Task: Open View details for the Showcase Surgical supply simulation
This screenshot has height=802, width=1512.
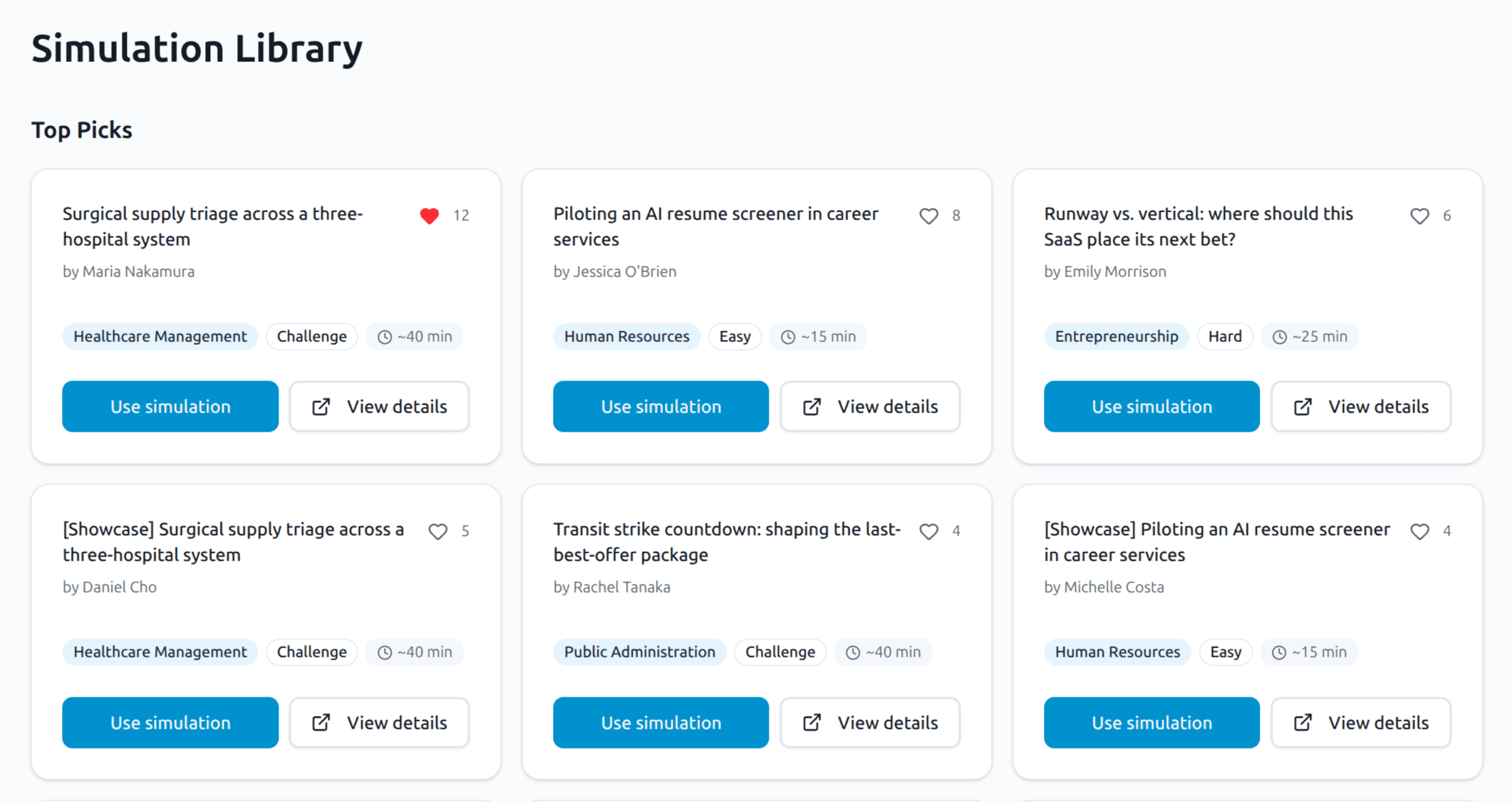Action: pos(379,722)
